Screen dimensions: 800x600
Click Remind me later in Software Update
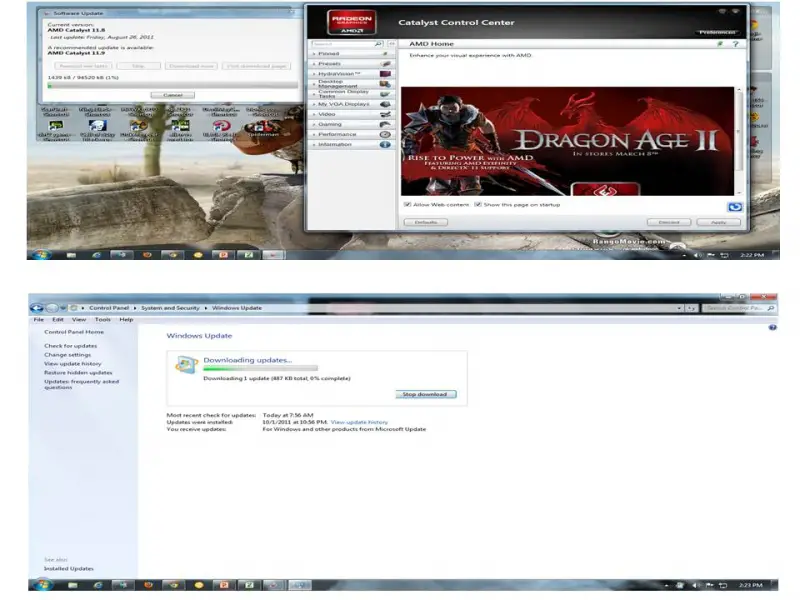click(83, 66)
